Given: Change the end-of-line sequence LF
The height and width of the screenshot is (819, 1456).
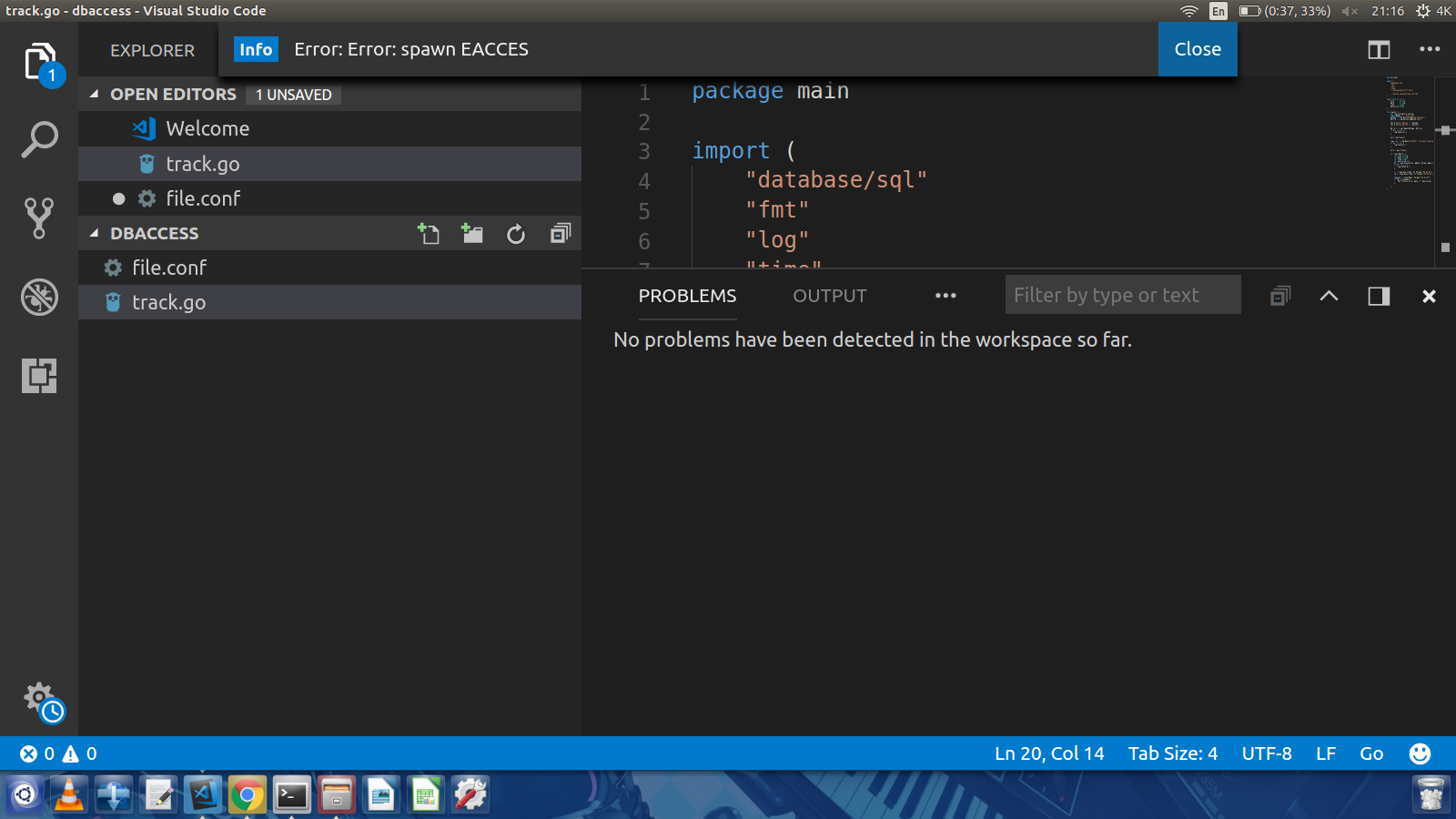Looking at the screenshot, I should (1326, 753).
